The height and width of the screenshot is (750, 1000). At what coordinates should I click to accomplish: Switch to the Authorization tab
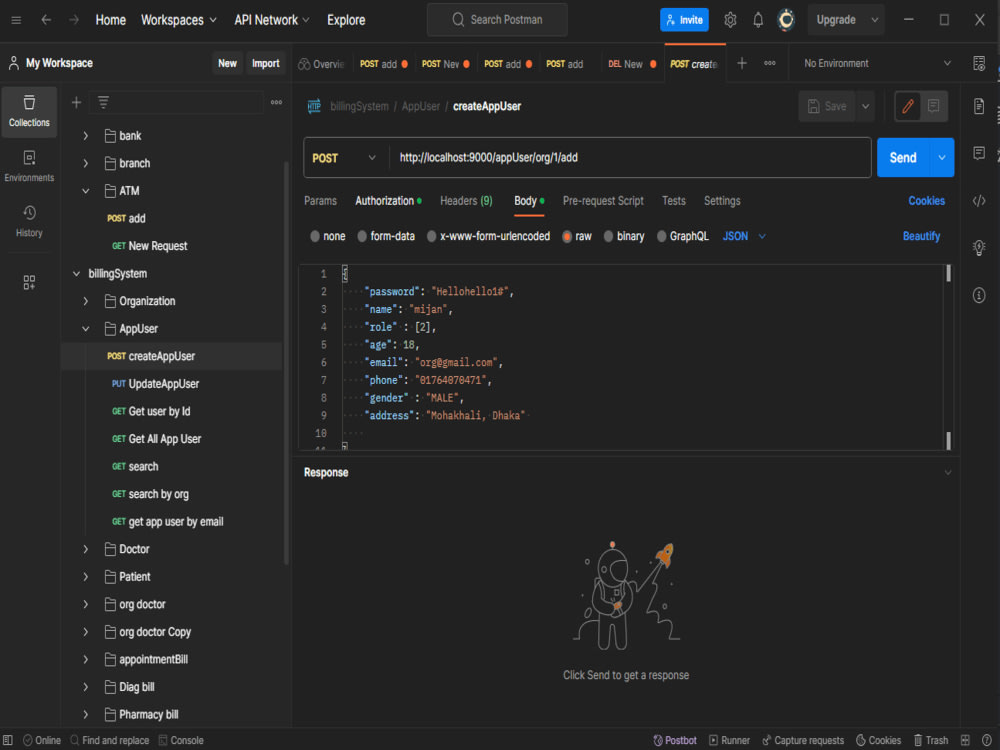click(x=388, y=201)
